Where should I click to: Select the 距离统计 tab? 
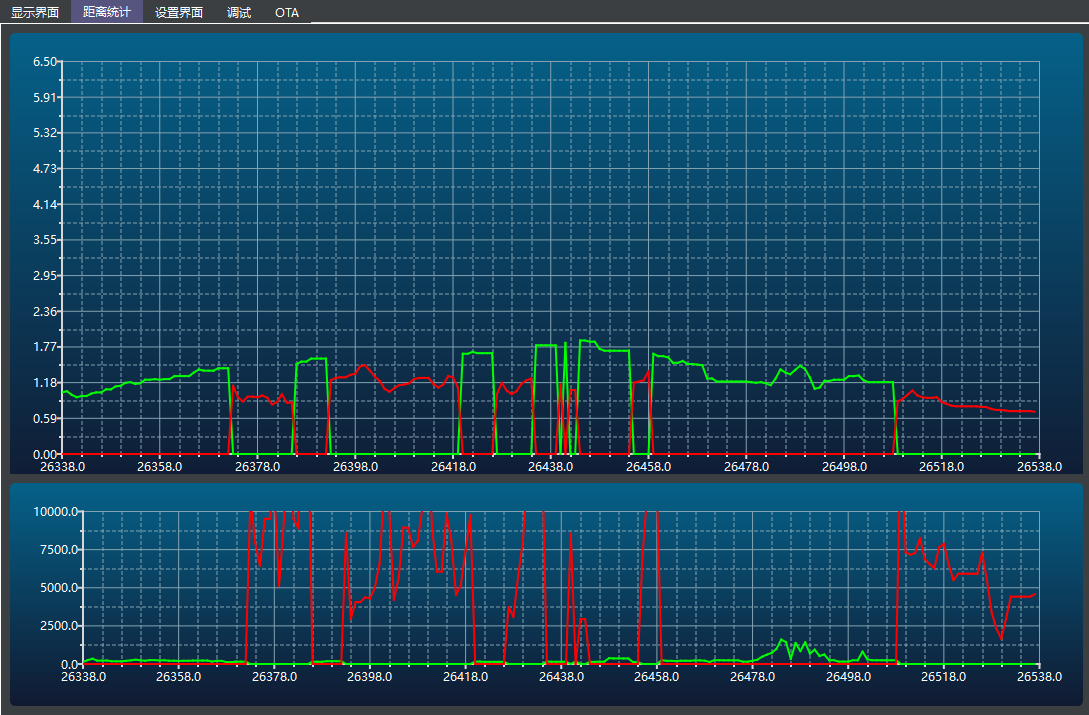tap(107, 13)
